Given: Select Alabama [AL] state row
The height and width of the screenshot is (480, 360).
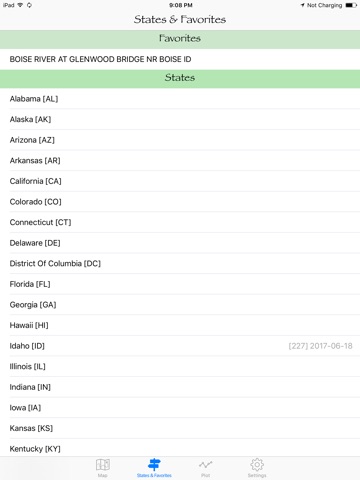Looking at the screenshot, I should (x=180, y=99).
